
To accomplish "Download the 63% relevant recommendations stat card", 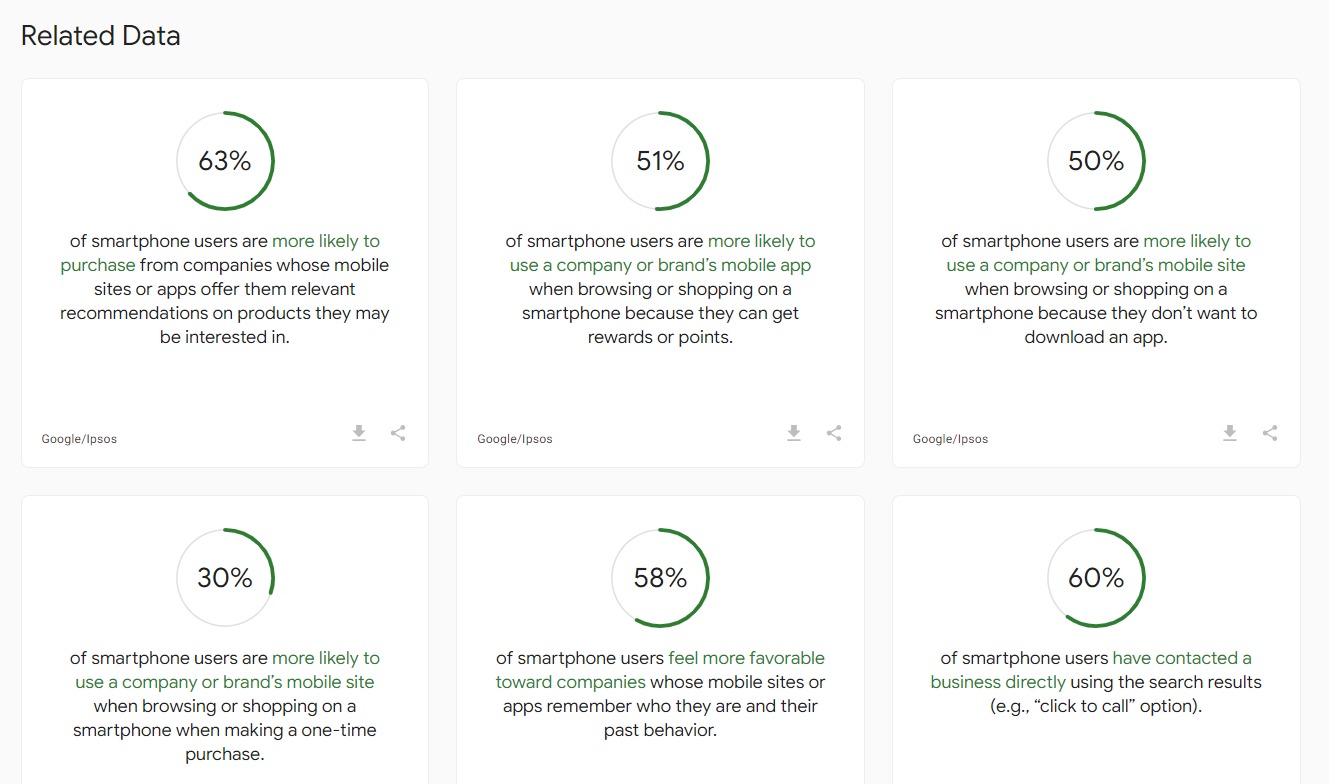I will pos(359,433).
